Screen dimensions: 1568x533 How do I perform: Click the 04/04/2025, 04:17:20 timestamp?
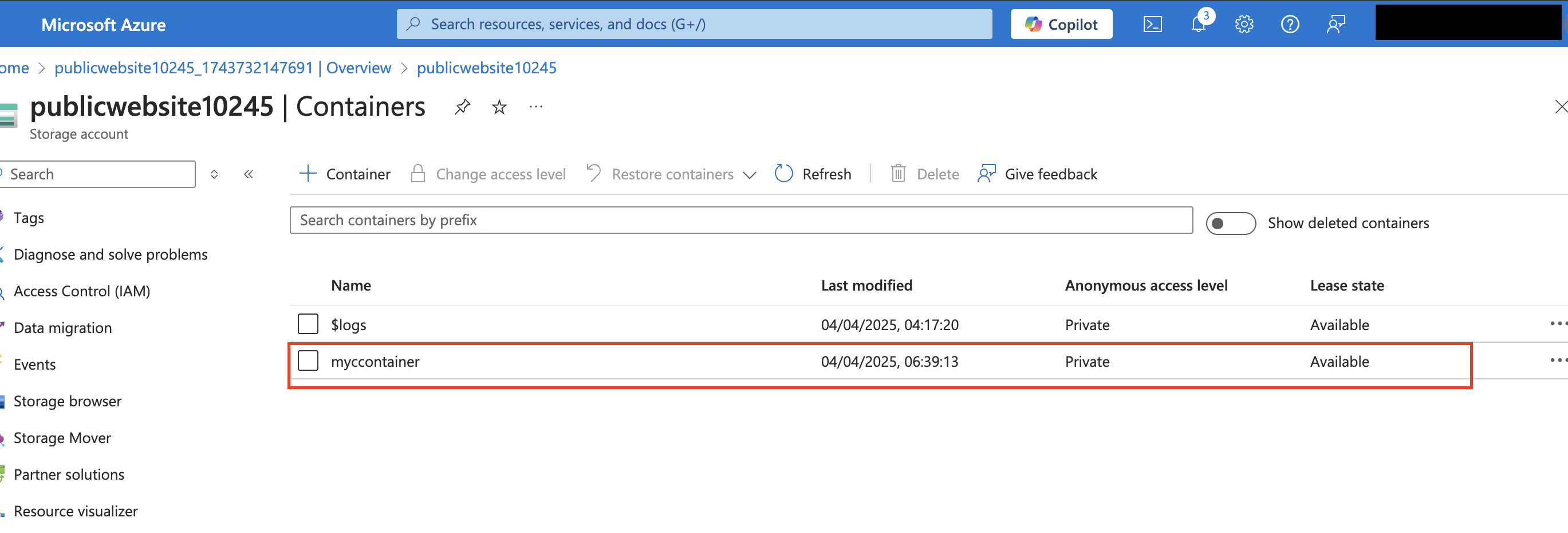point(889,326)
